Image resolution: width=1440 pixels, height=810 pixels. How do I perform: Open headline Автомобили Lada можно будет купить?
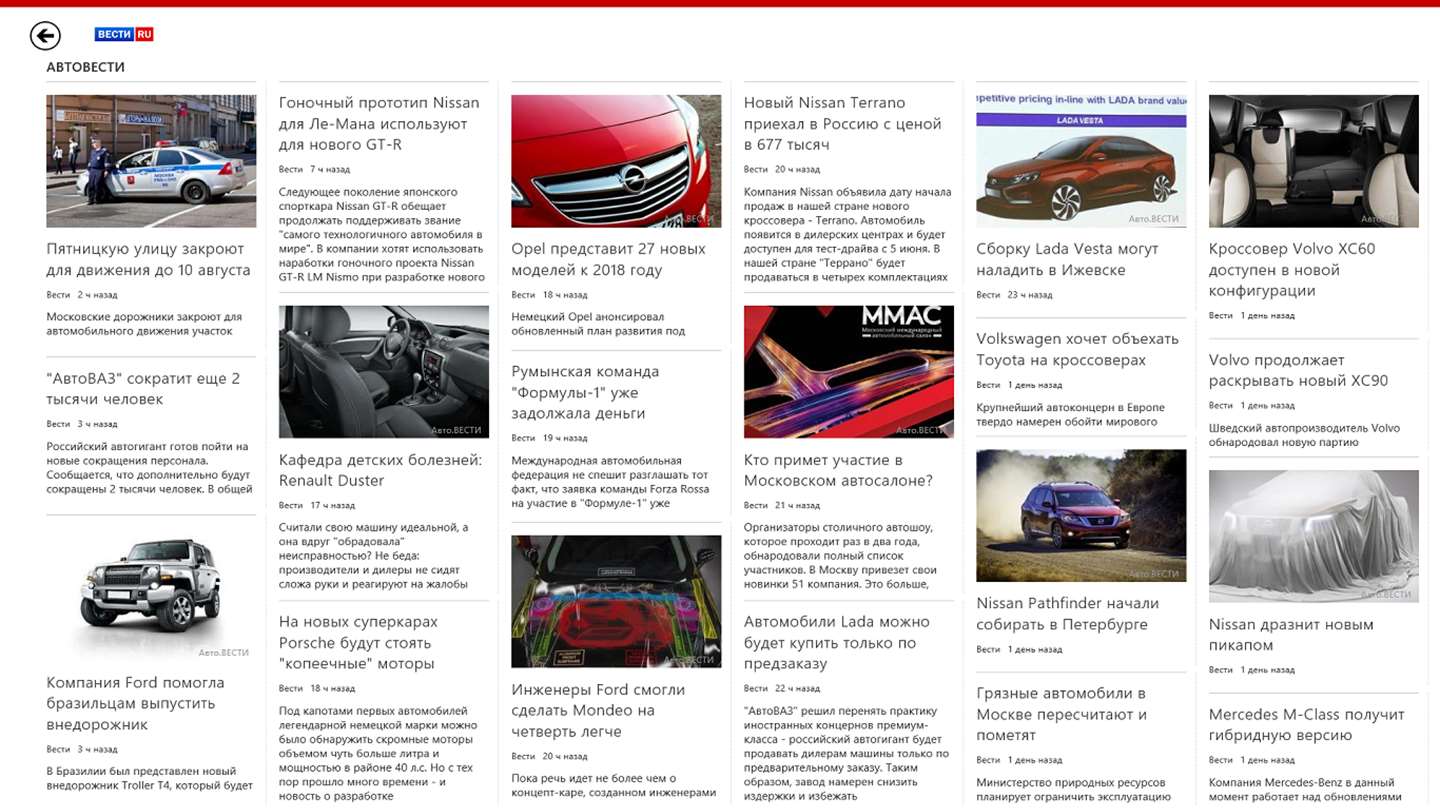point(837,642)
